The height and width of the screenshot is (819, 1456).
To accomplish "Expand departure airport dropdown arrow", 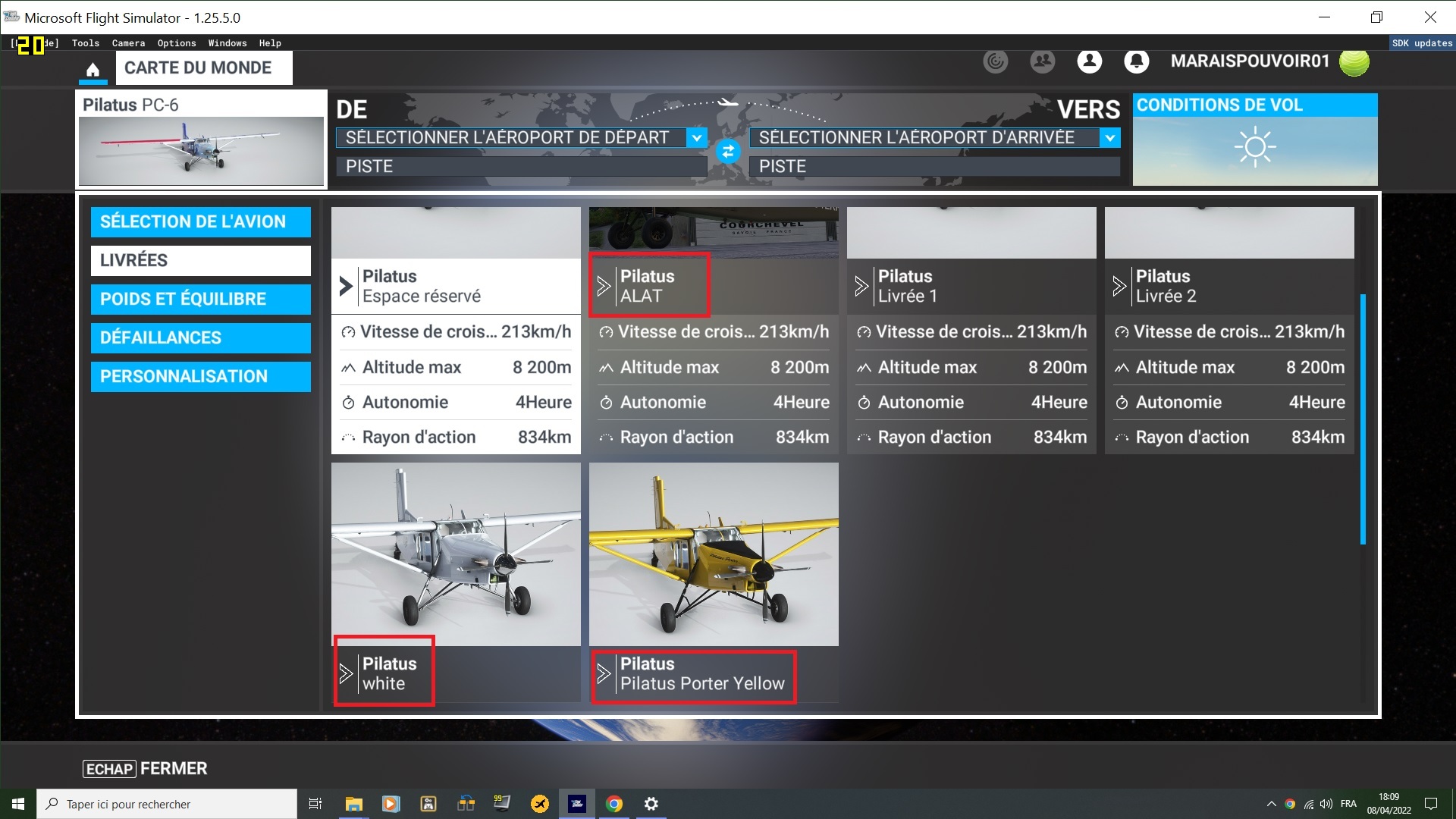I will (697, 137).
